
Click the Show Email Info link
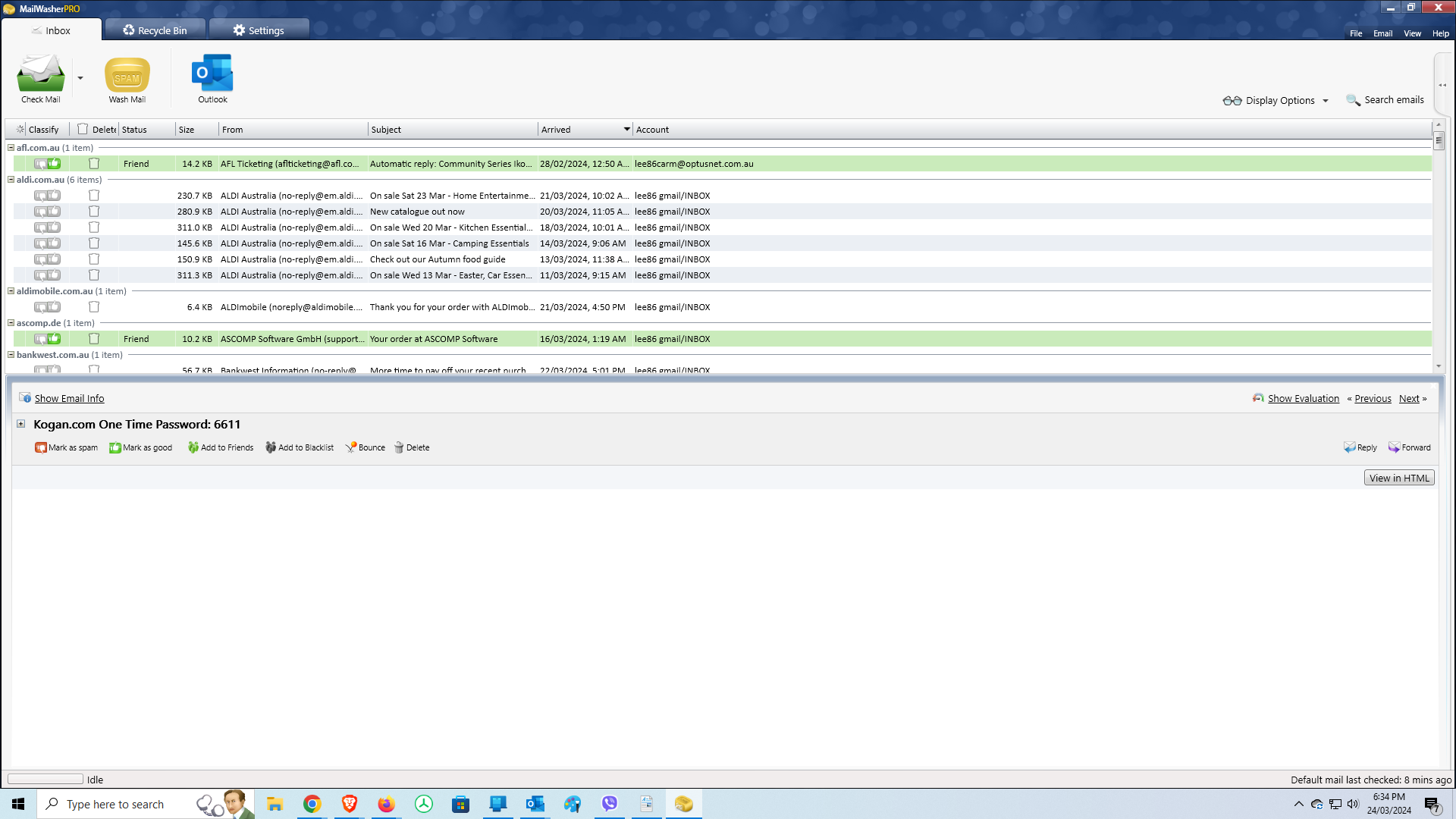point(69,398)
